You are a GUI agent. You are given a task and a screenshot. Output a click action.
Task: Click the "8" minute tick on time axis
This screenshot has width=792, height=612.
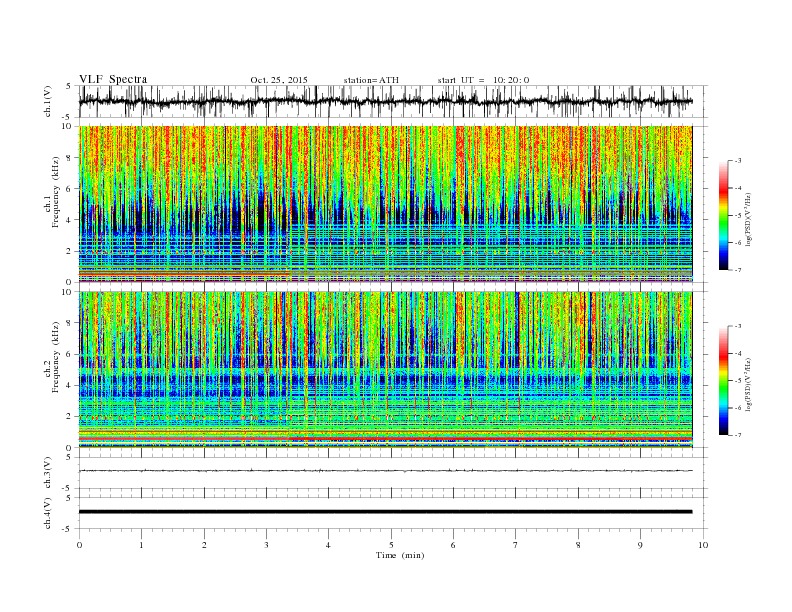(578, 545)
